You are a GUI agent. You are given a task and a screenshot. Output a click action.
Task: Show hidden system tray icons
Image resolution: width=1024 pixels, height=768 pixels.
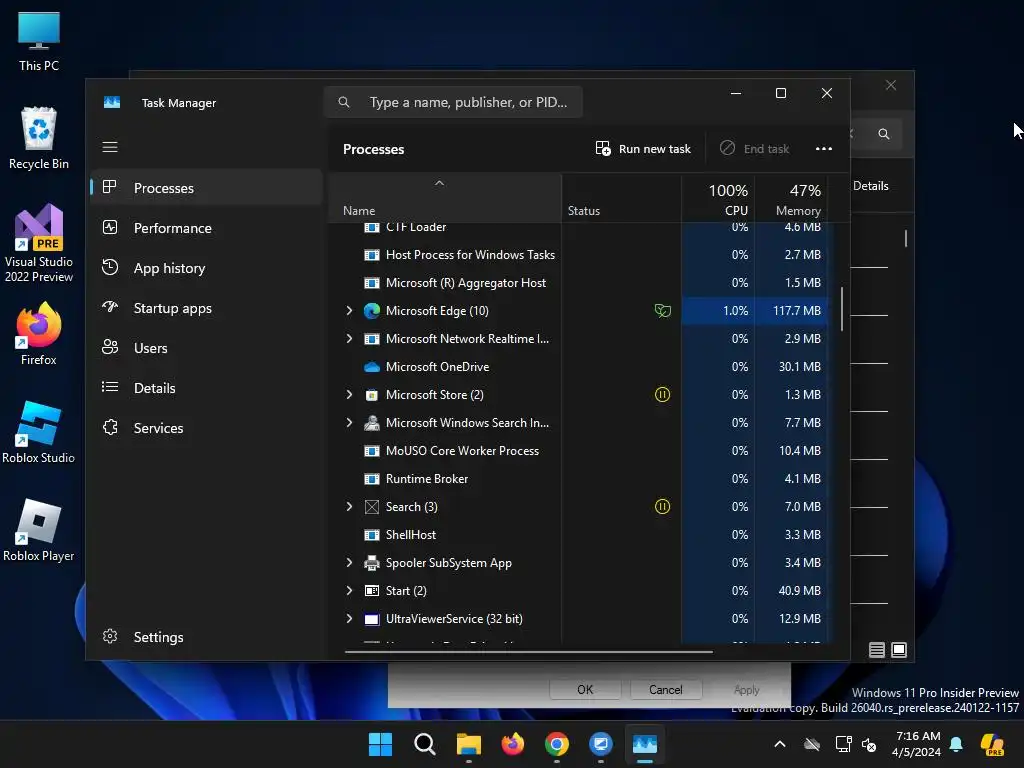click(780, 744)
